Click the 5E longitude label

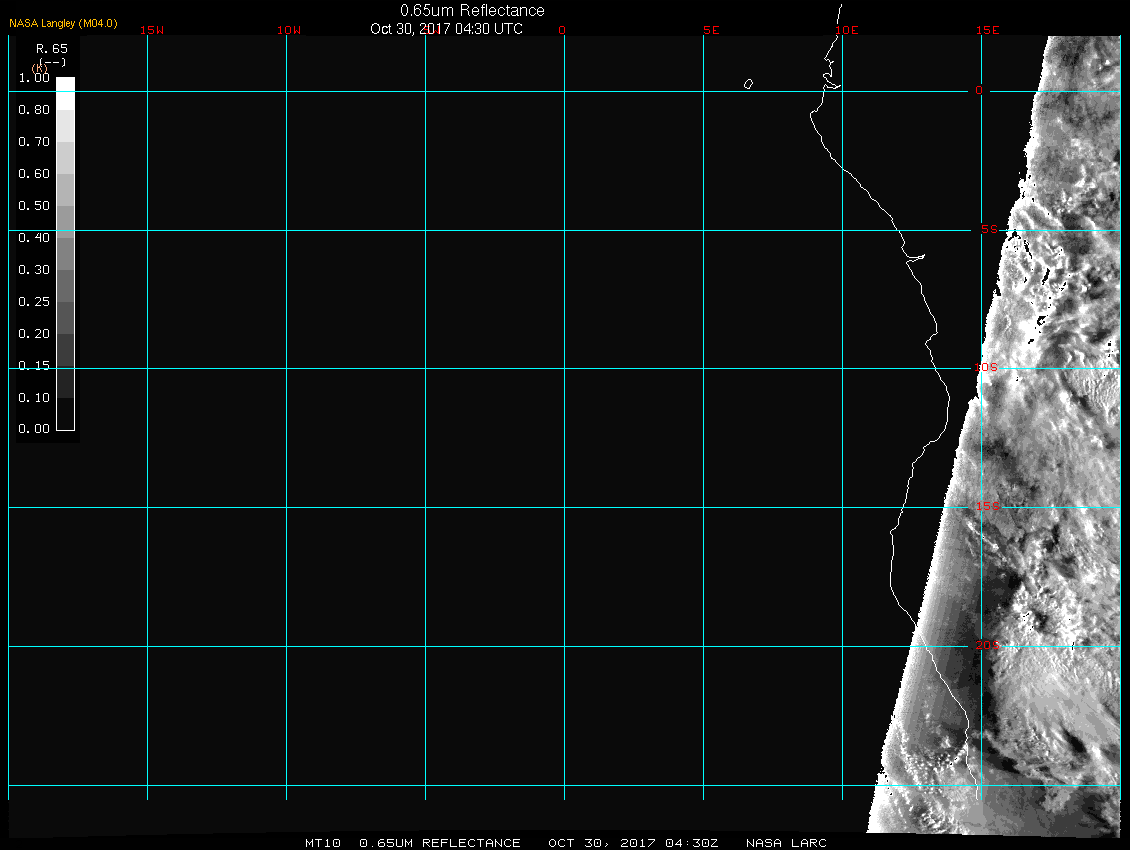pyautogui.click(x=711, y=30)
